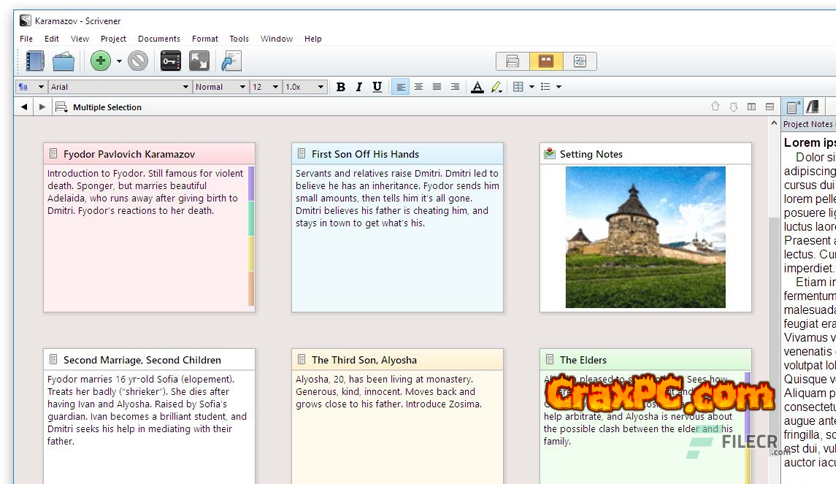836x484 pixels.
Task: Switch to Scrivenings document view
Action: coord(512,61)
